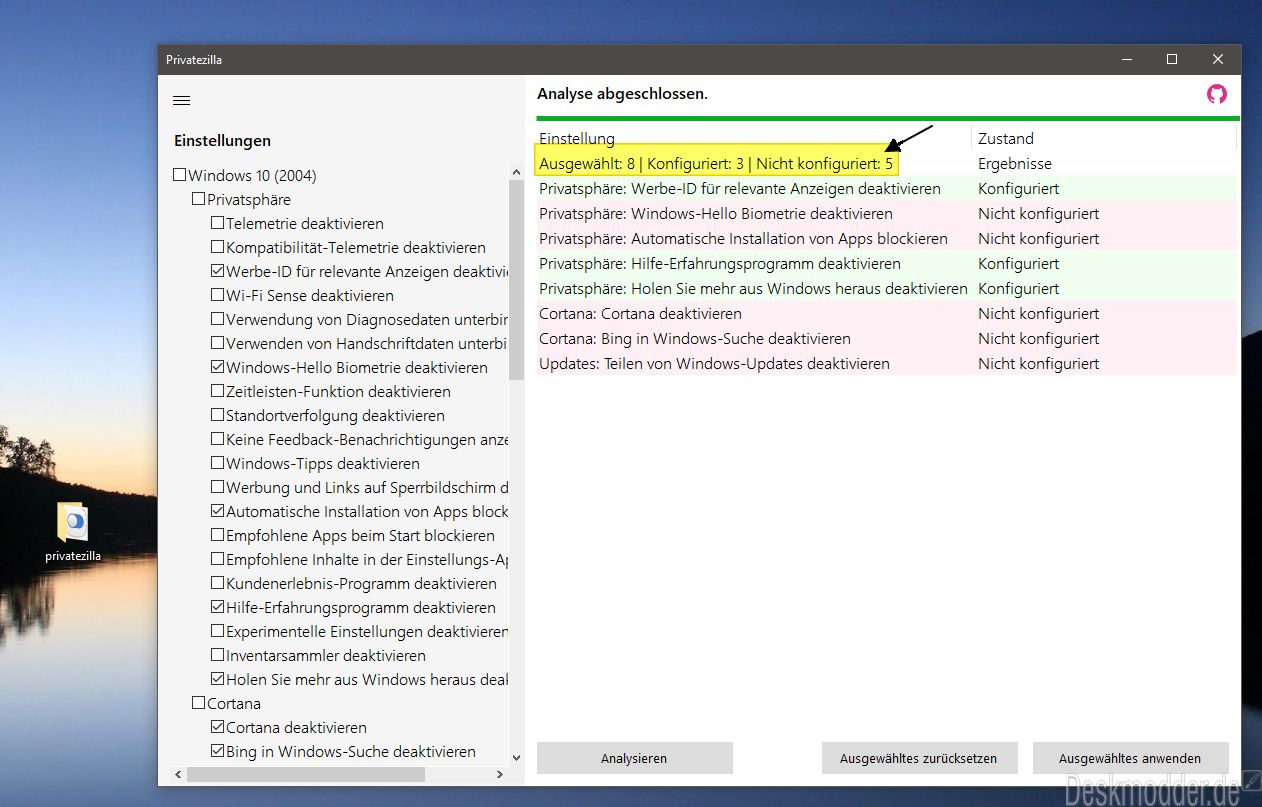Image resolution: width=1262 pixels, height=807 pixels.
Task: Select result row Automatische Installation von Apps
Action: coord(886,238)
